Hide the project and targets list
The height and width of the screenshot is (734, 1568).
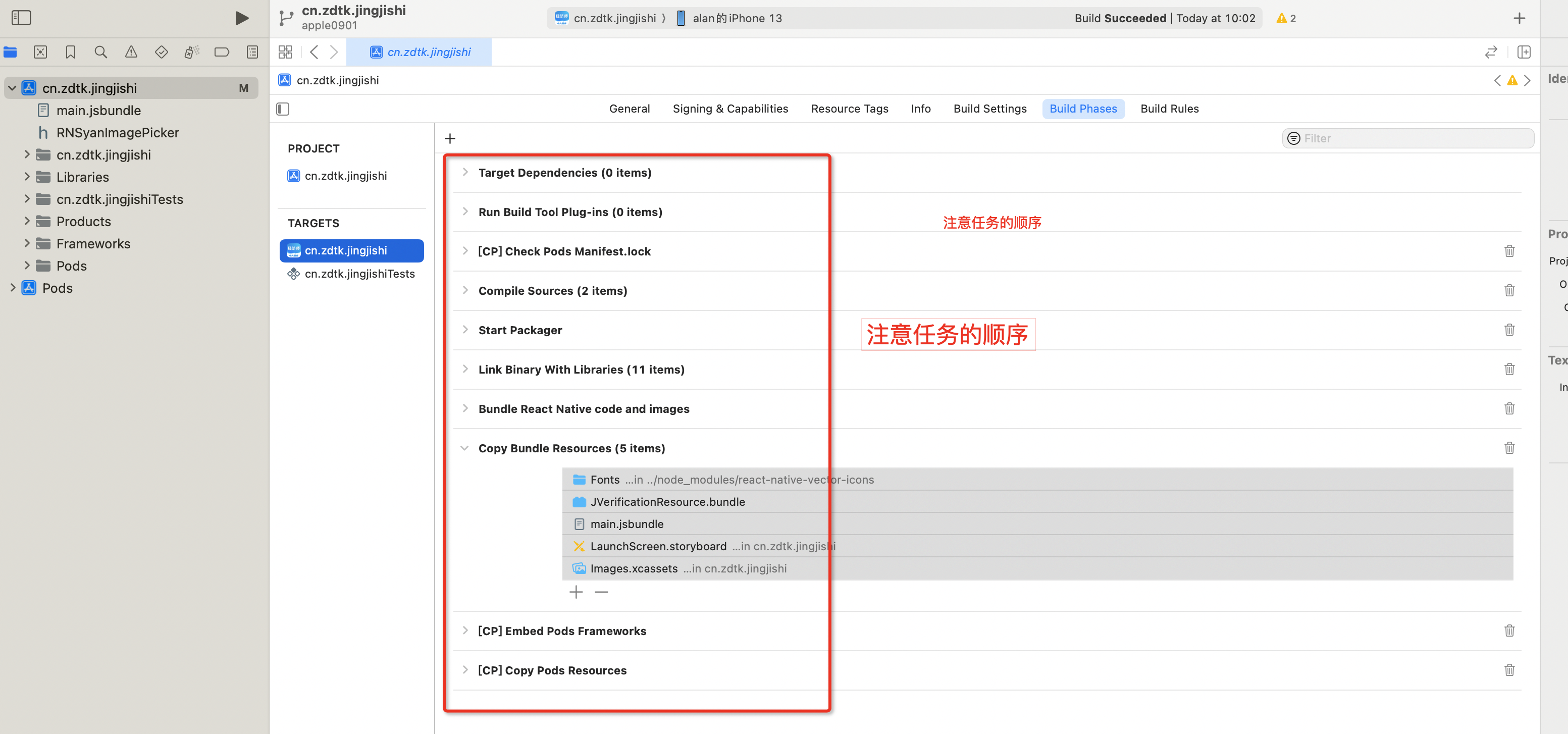tap(282, 109)
